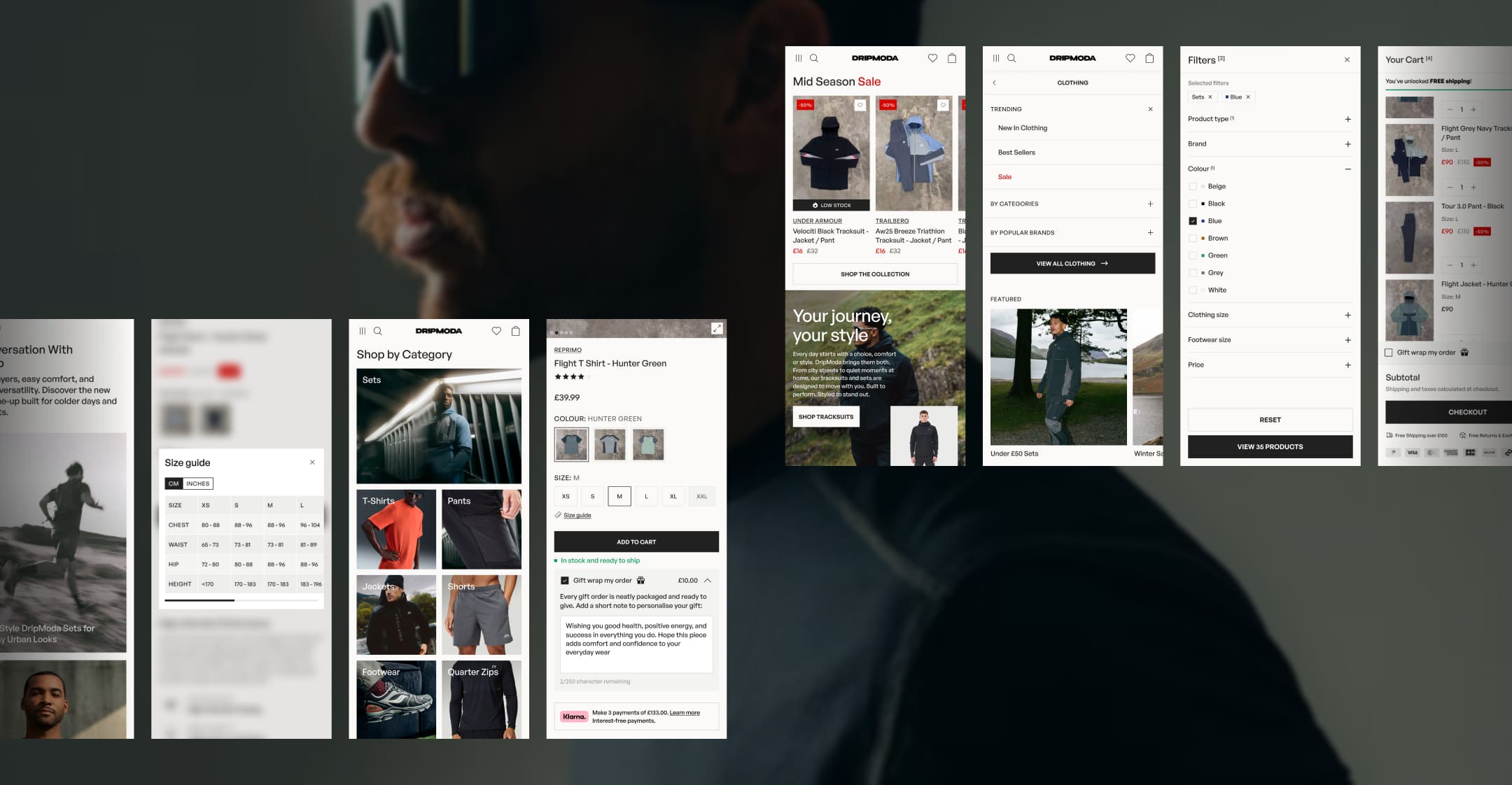The image size is (1512, 785).
Task: Uncheck the Blue colour filter
Action: click(x=1193, y=221)
